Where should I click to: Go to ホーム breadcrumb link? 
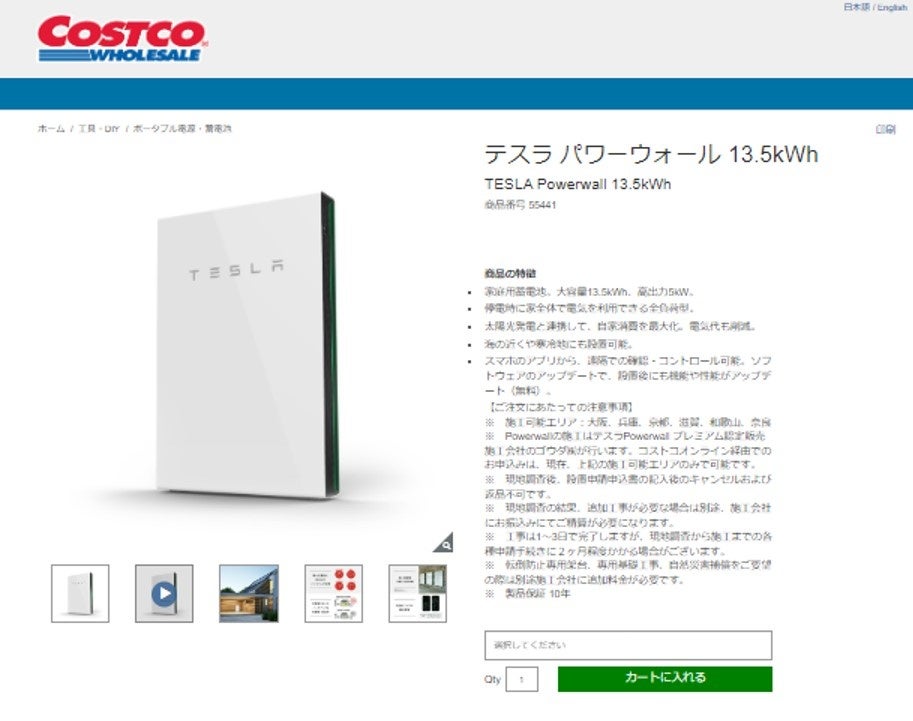pos(51,128)
